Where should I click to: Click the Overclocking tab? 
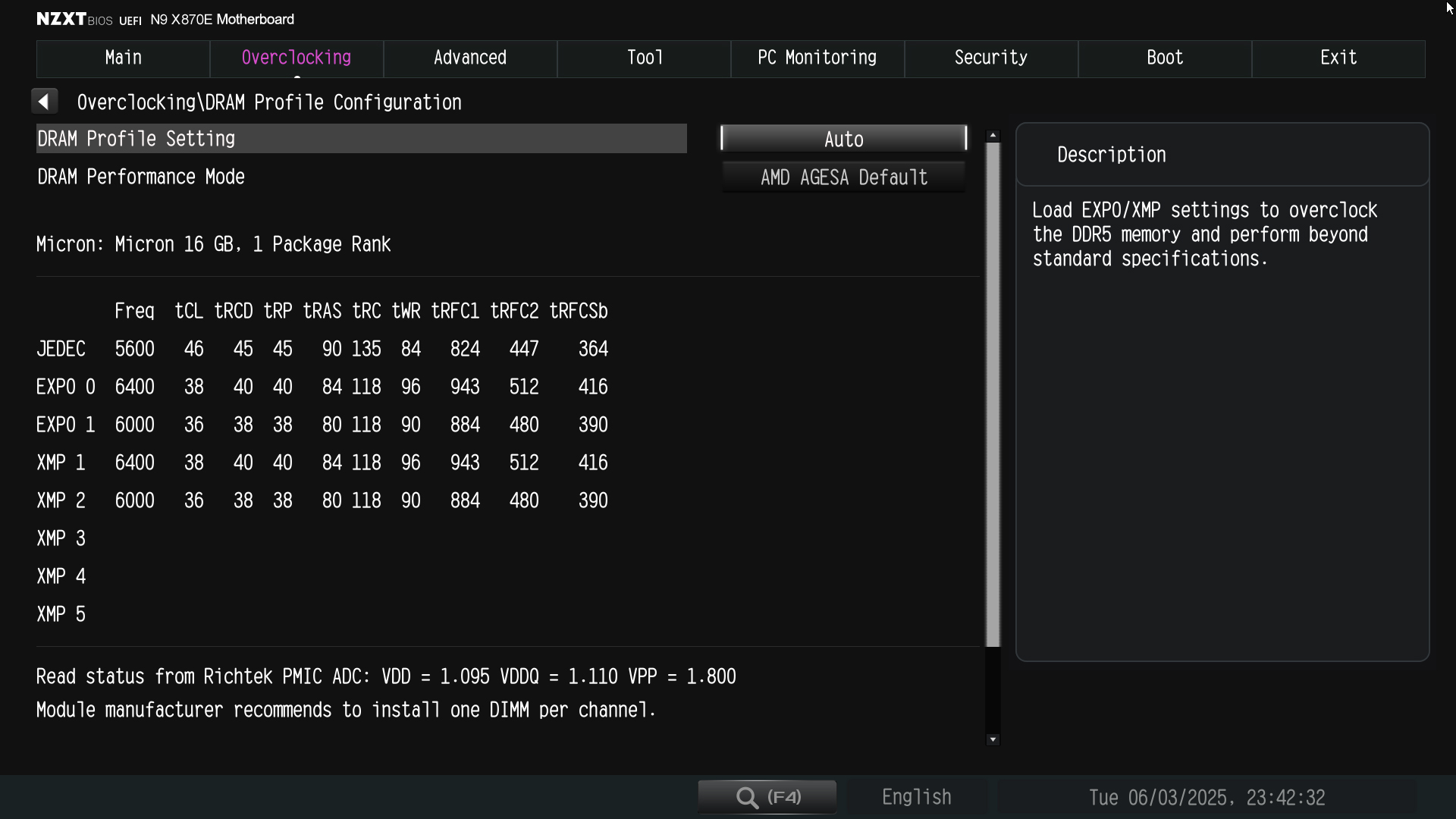pyautogui.click(x=297, y=58)
